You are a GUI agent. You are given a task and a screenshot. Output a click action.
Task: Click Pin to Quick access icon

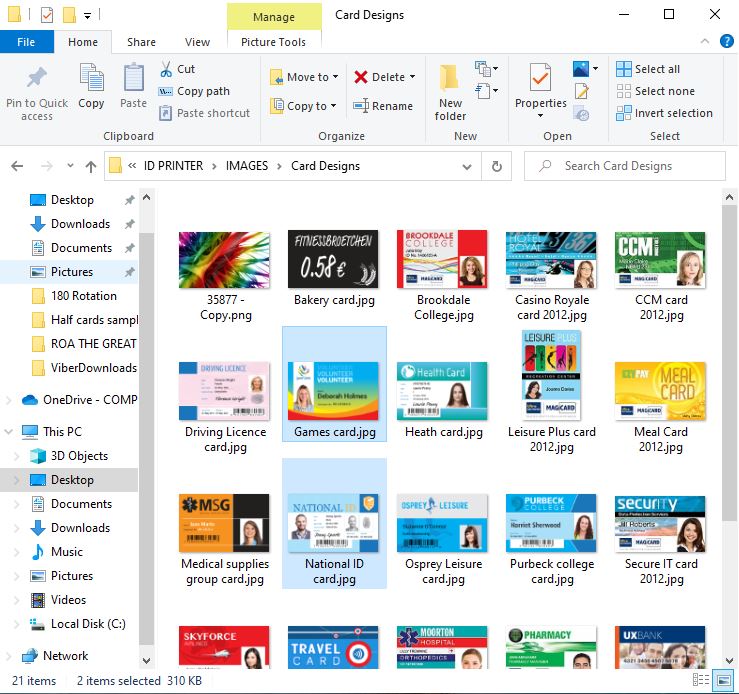37,78
